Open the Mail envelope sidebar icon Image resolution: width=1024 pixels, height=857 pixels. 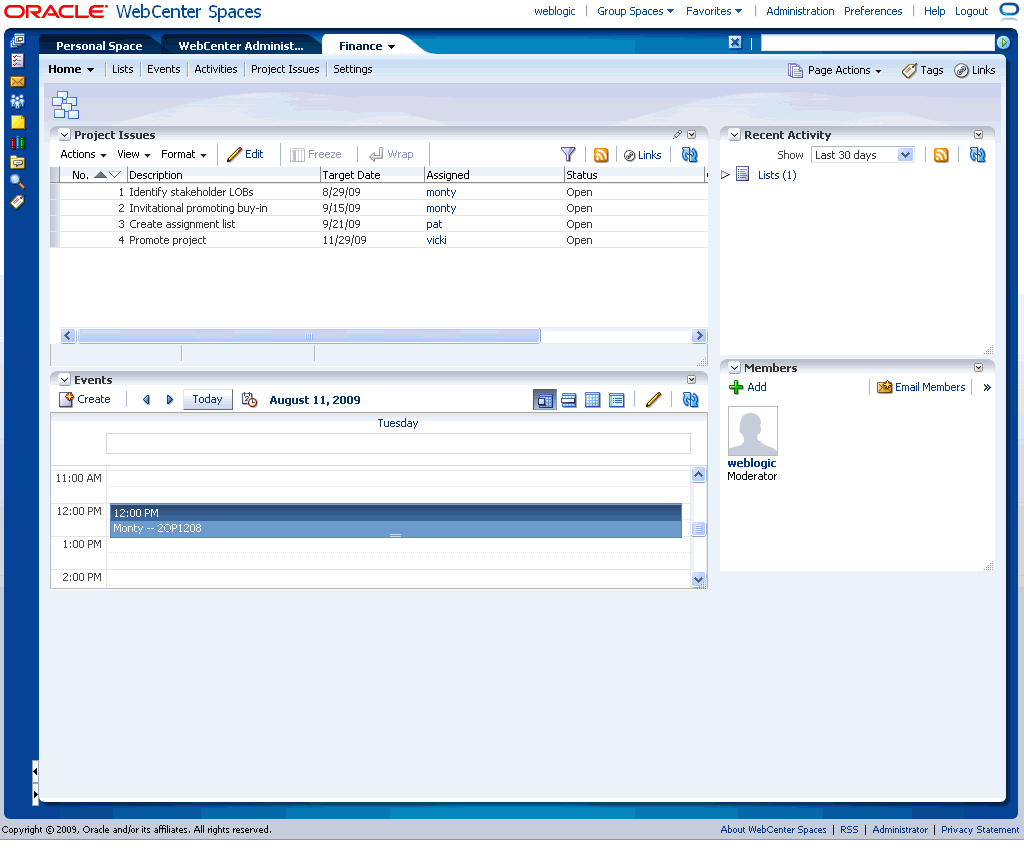point(18,82)
